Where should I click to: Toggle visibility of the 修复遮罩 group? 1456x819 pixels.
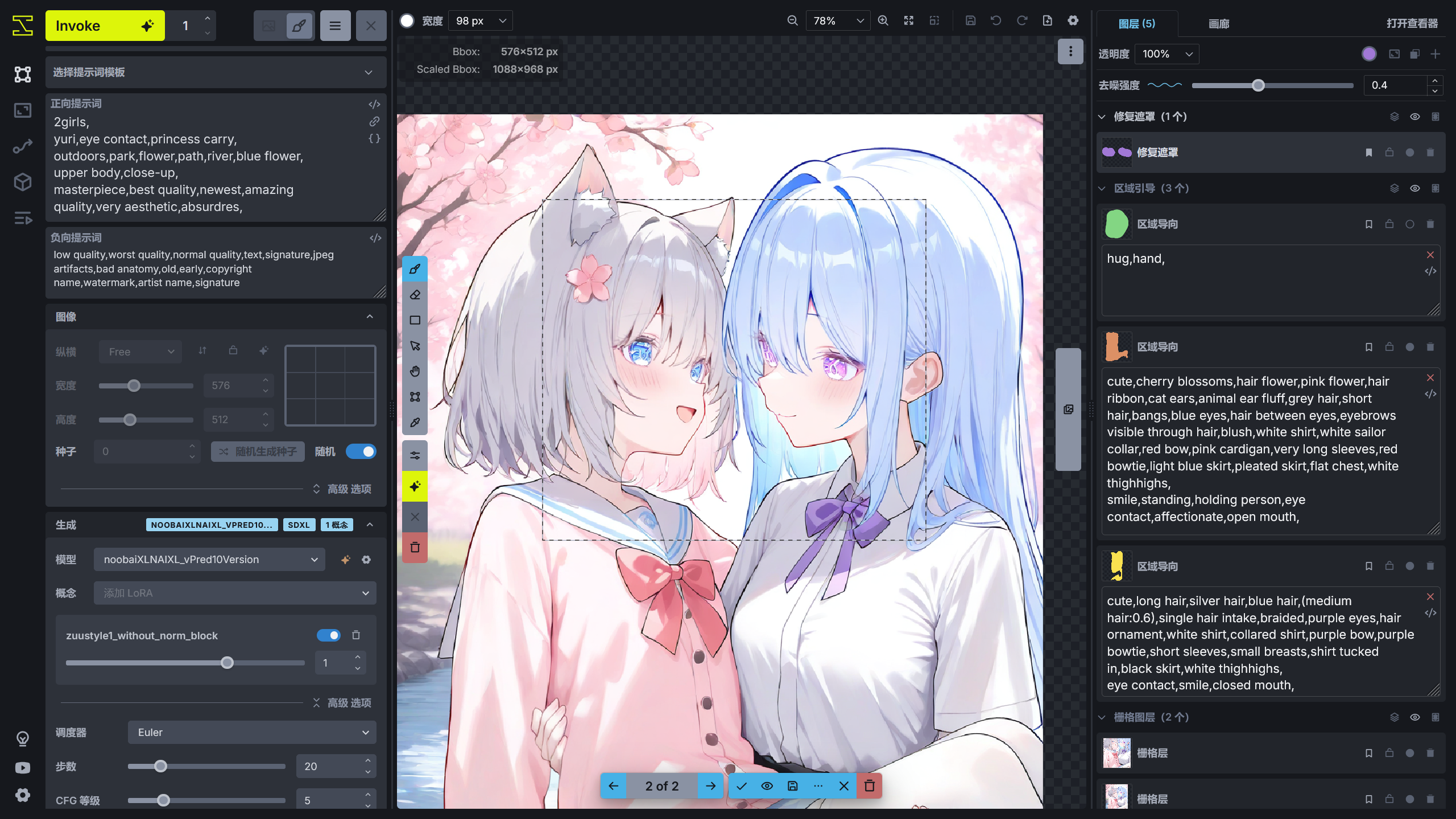tap(1414, 116)
